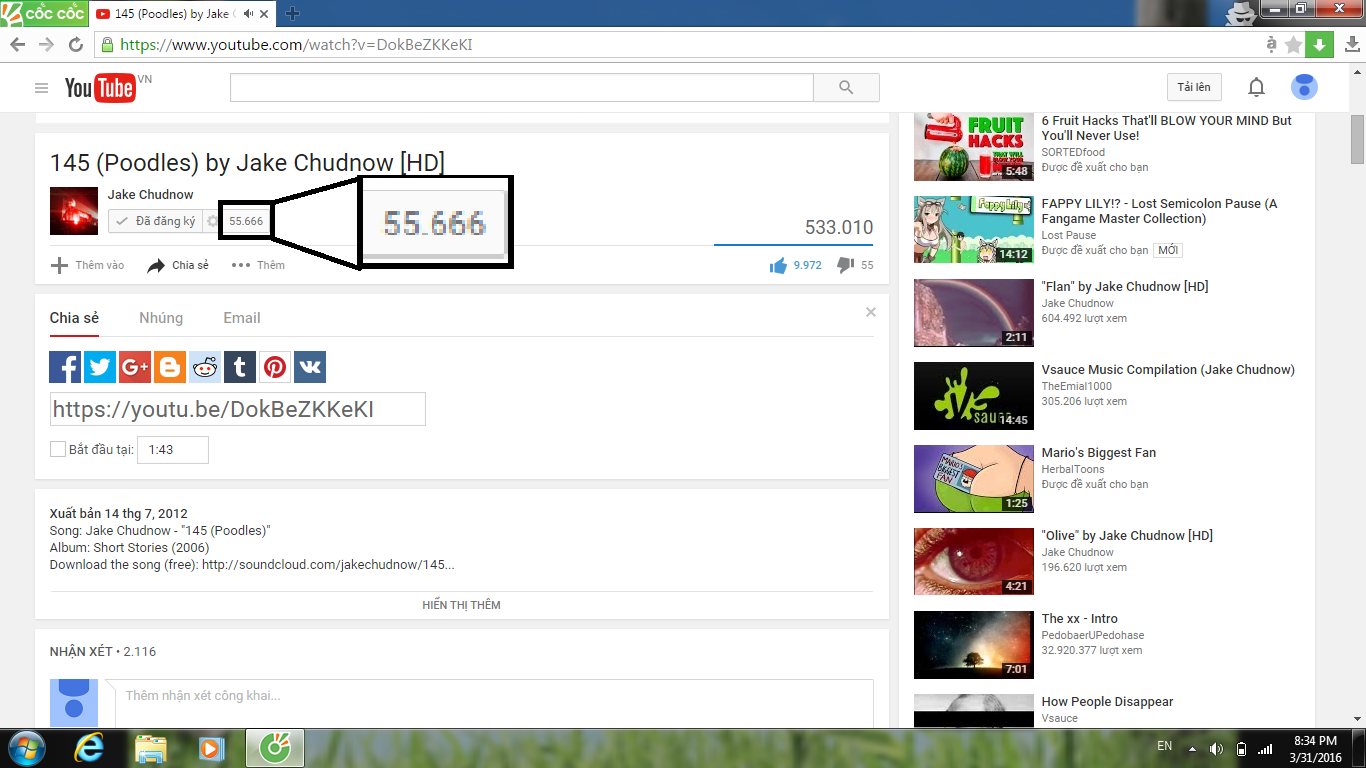The image size is (1366, 768).
Task: Open 'The xx - Intro' thumbnail
Action: tap(973, 645)
